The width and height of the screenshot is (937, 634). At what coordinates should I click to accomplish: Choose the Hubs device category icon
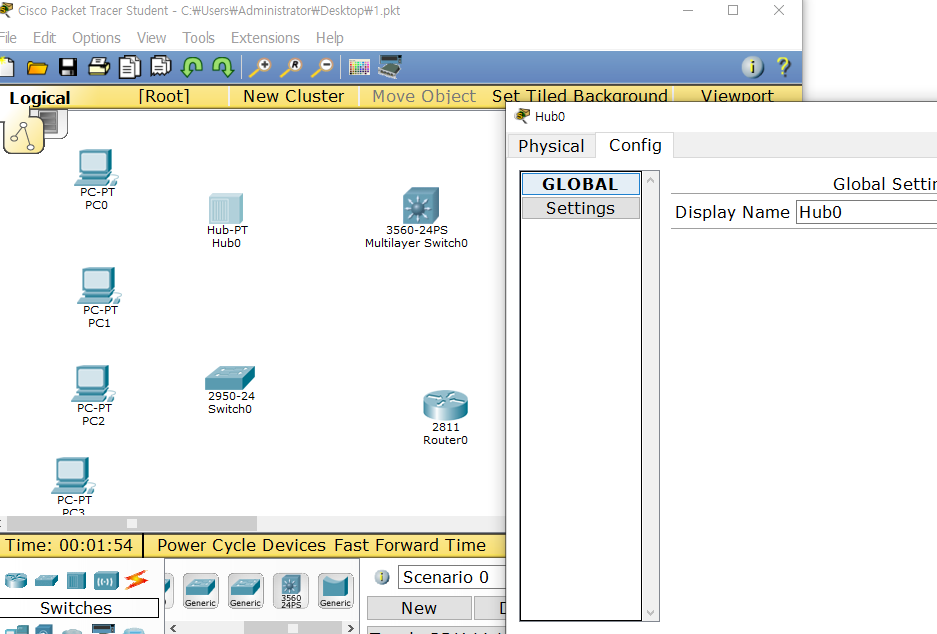(76, 580)
